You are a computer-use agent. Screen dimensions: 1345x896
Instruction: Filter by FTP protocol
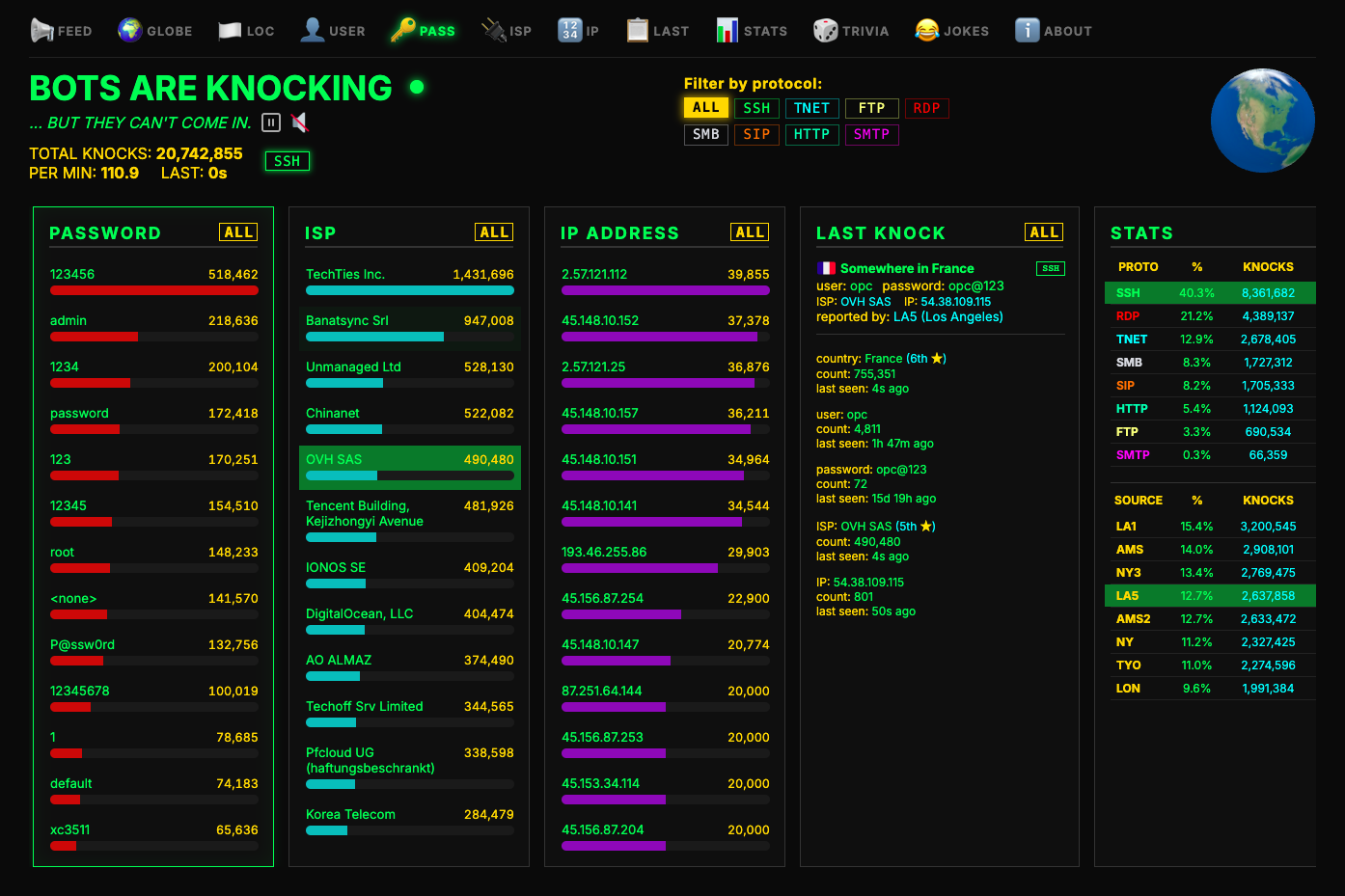pos(871,108)
